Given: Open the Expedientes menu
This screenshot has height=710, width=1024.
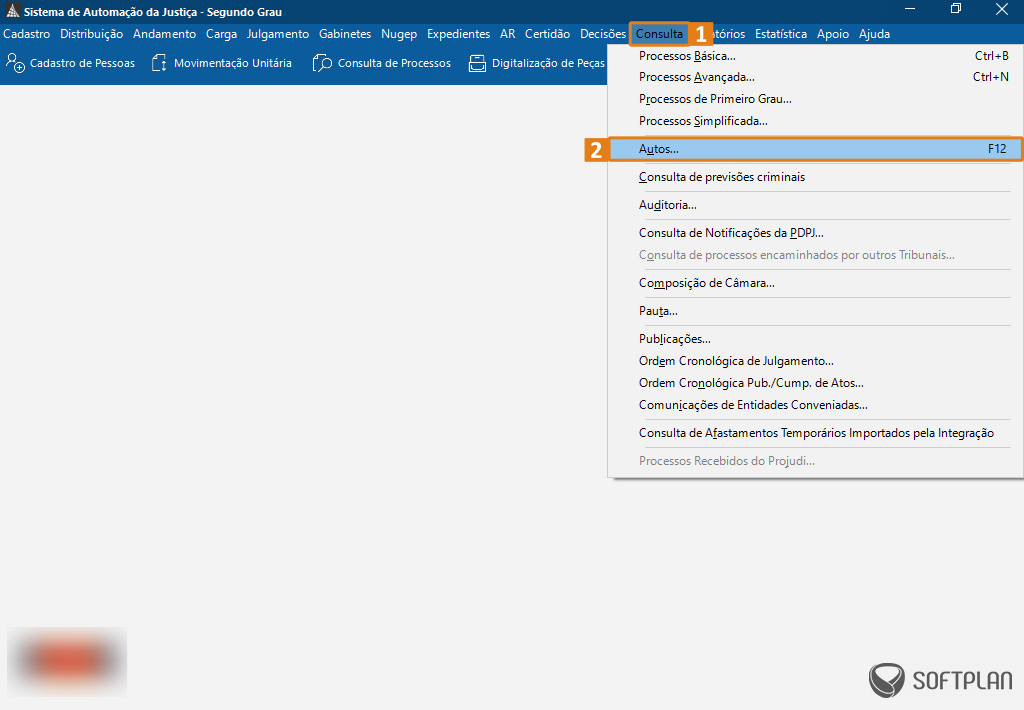Looking at the screenshot, I should tap(458, 34).
